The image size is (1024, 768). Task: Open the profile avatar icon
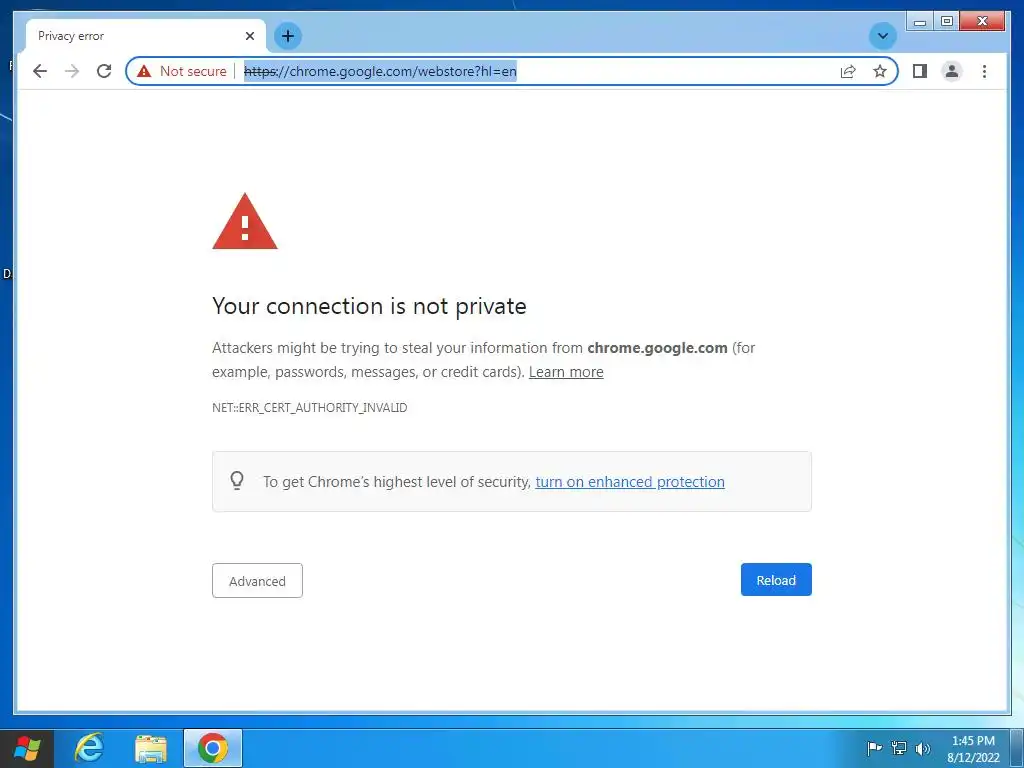952,71
